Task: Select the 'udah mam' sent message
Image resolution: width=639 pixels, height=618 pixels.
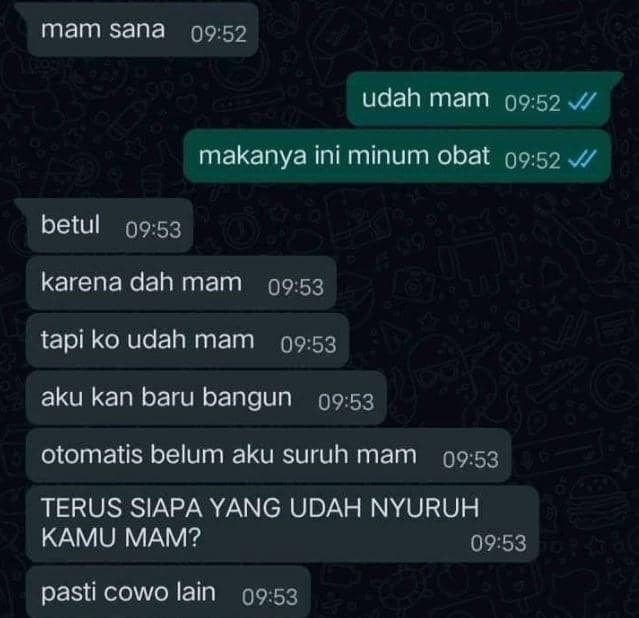Action: click(x=478, y=99)
